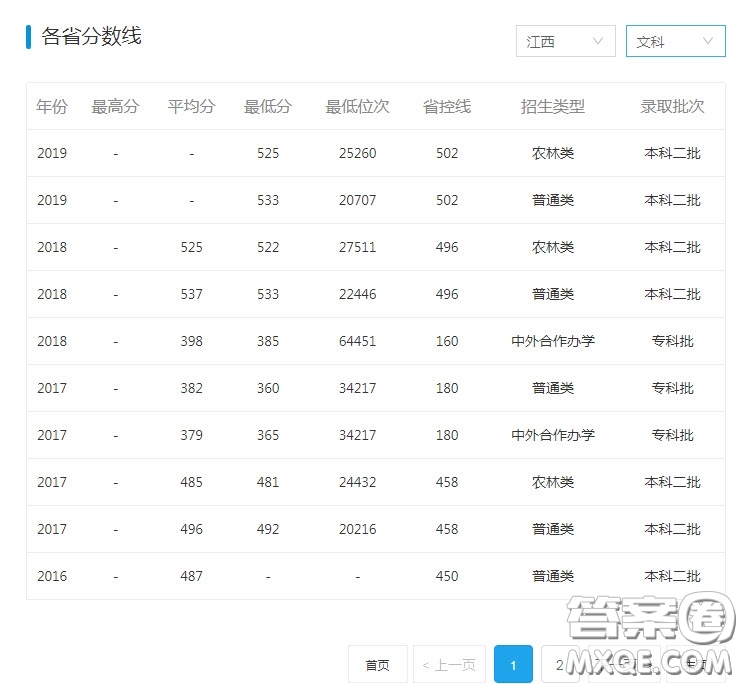Select the rank value 24432
This screenshot has height=684, width=743.
(357, 482)
